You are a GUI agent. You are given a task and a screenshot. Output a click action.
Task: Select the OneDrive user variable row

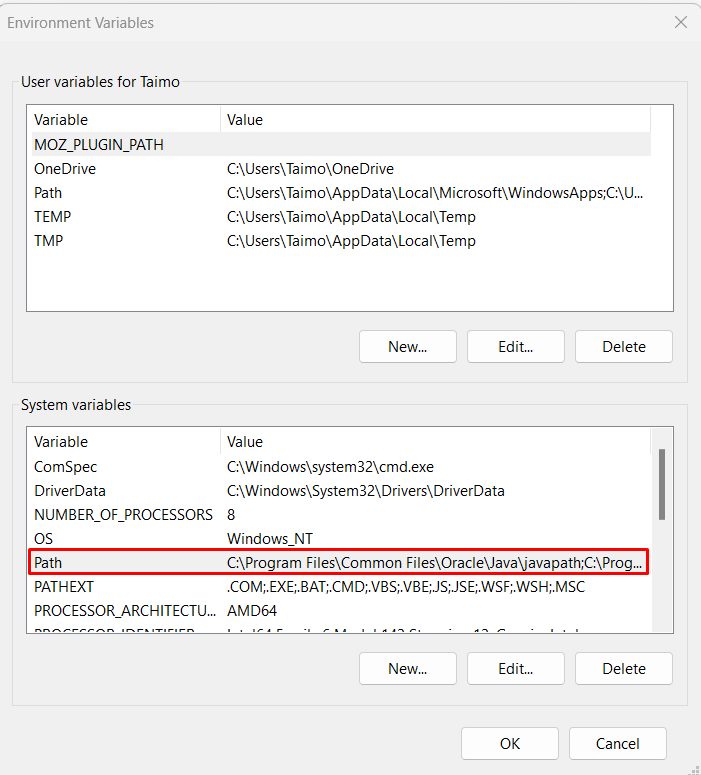[341, 169]
